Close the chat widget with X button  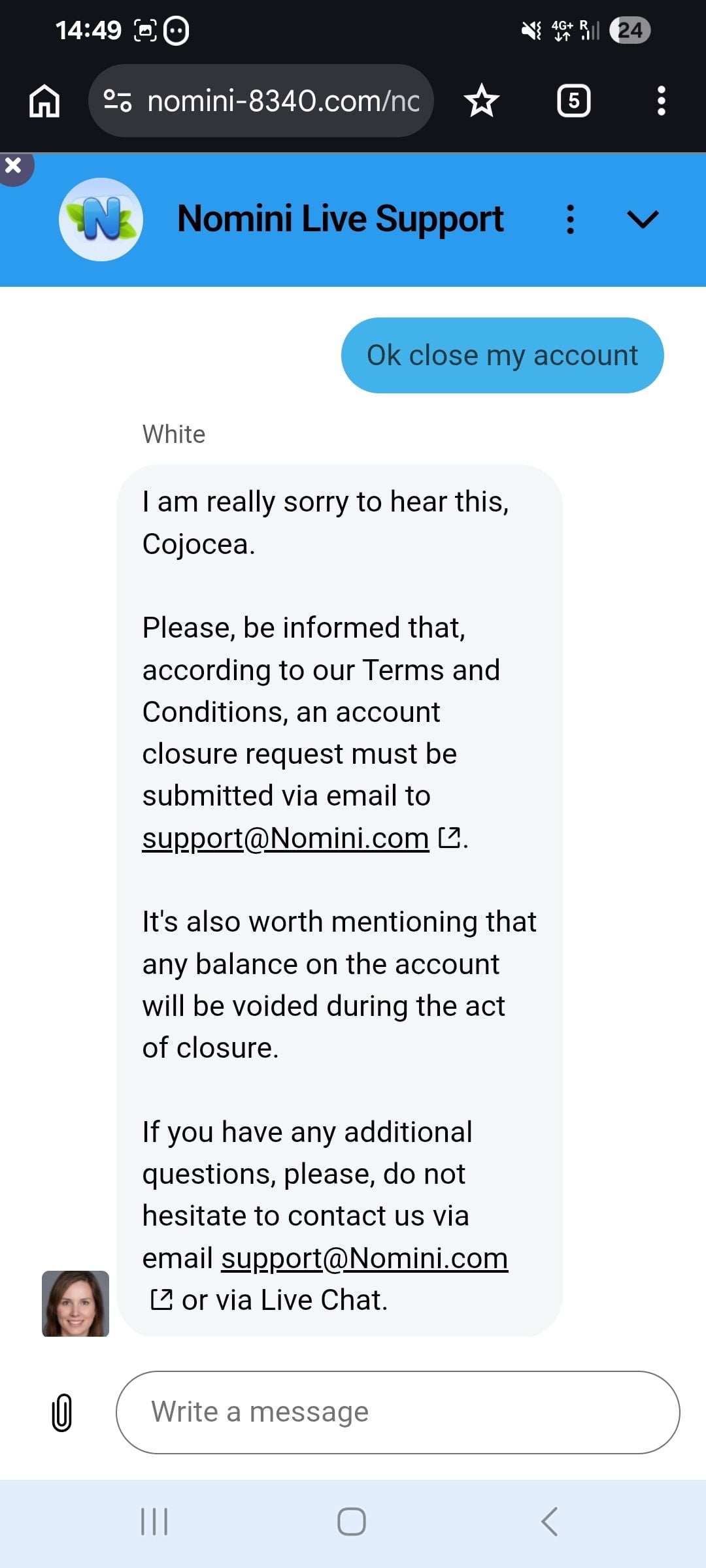coord(14,167)
